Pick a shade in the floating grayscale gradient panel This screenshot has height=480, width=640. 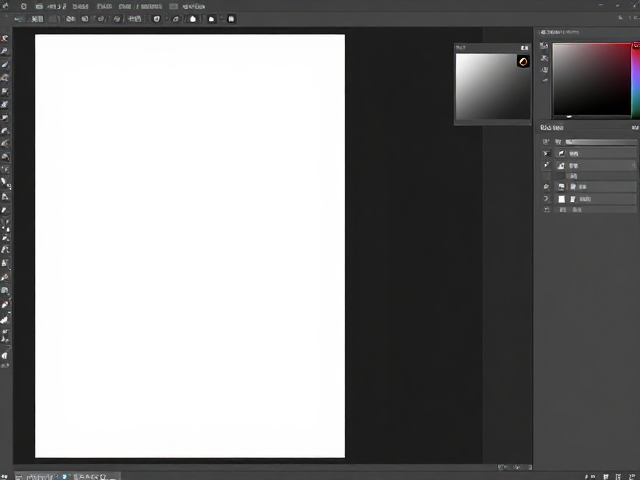[x=493, y=87]
